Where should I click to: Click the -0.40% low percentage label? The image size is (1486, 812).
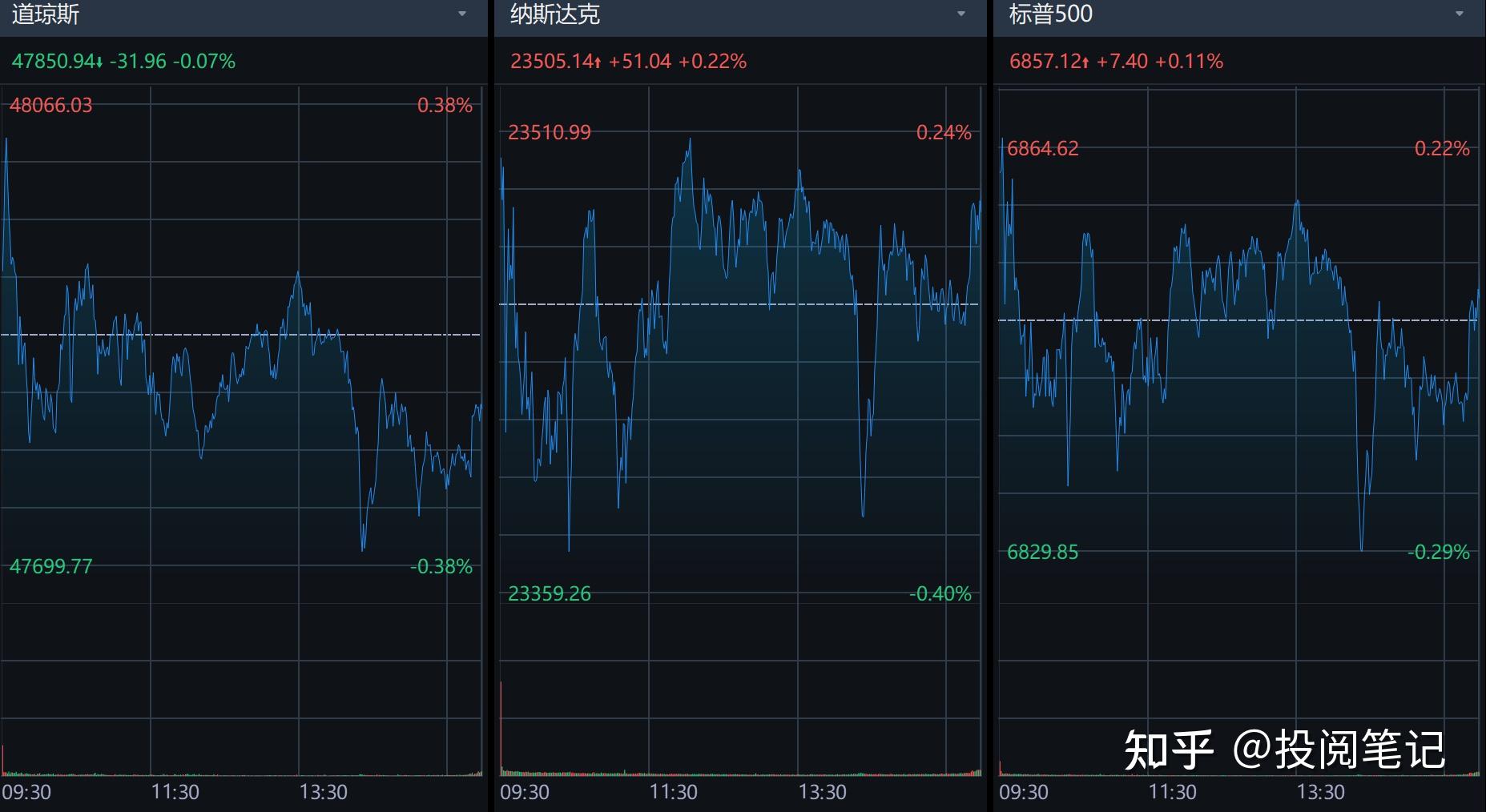pos(939,594)
